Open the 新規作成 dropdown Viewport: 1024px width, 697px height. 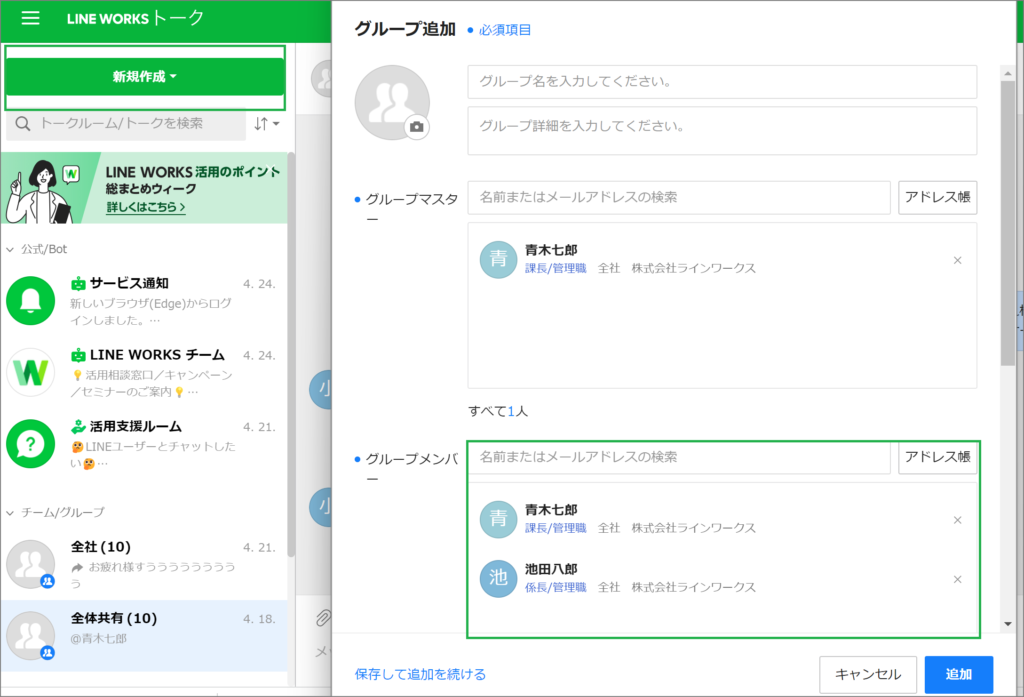[144, 78]
